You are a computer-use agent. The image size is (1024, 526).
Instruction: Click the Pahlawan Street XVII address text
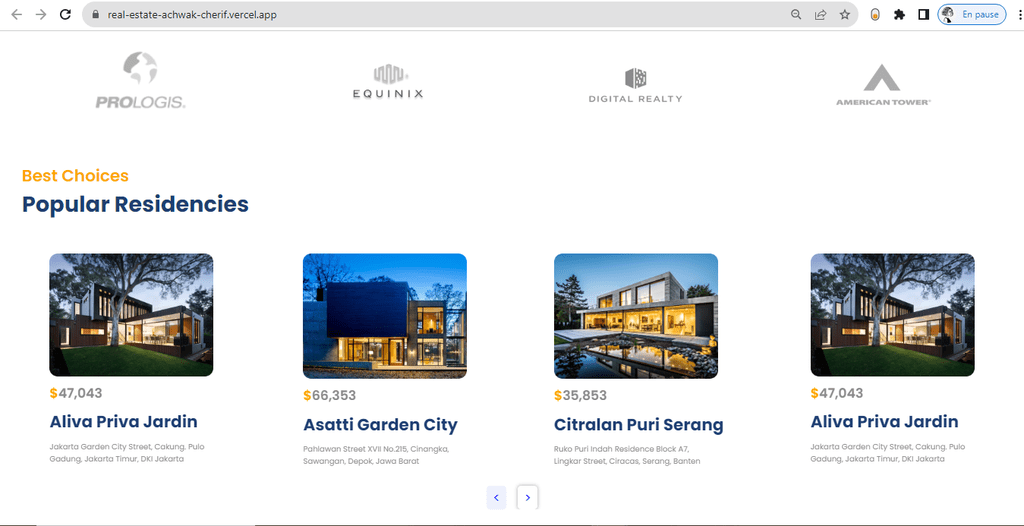(376, 455)
